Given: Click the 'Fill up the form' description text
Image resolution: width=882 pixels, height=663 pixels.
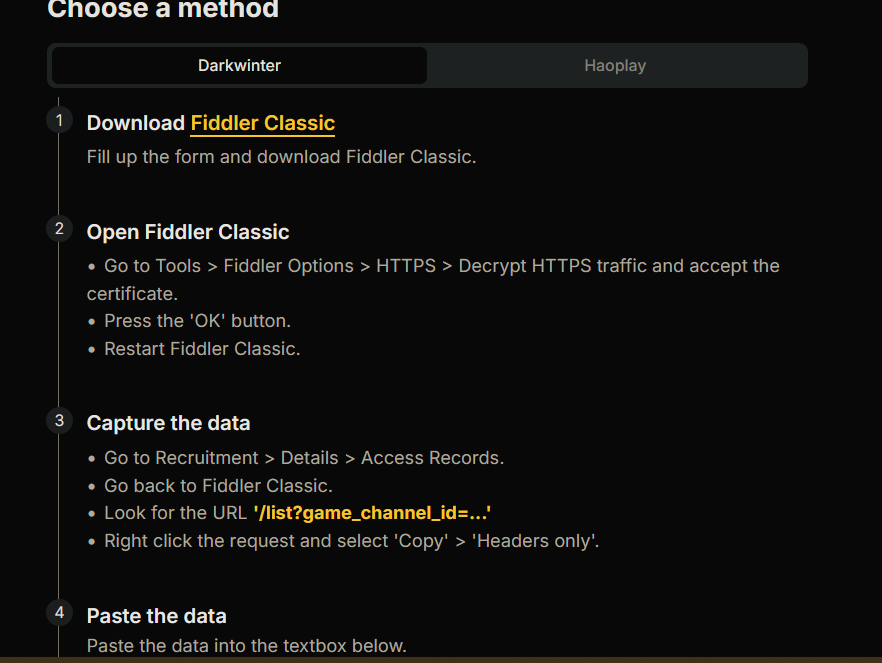Looking at the screenshot, I should [x=281, y=157].
